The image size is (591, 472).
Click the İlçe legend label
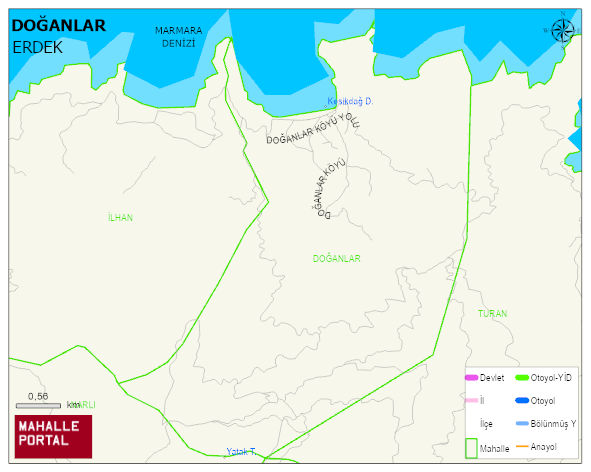click(486, 424)
